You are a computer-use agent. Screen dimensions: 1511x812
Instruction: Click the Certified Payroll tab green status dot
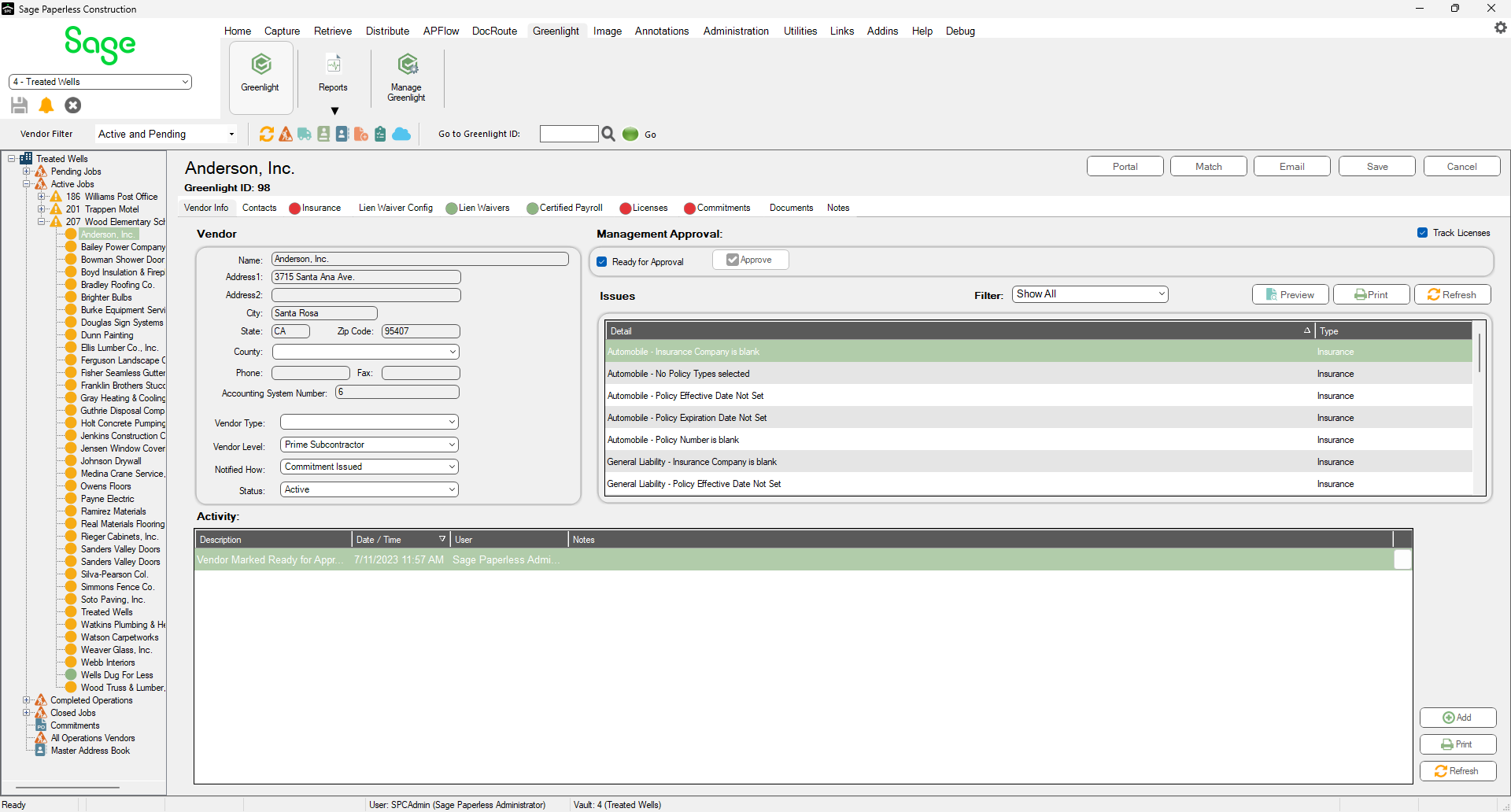532,209
